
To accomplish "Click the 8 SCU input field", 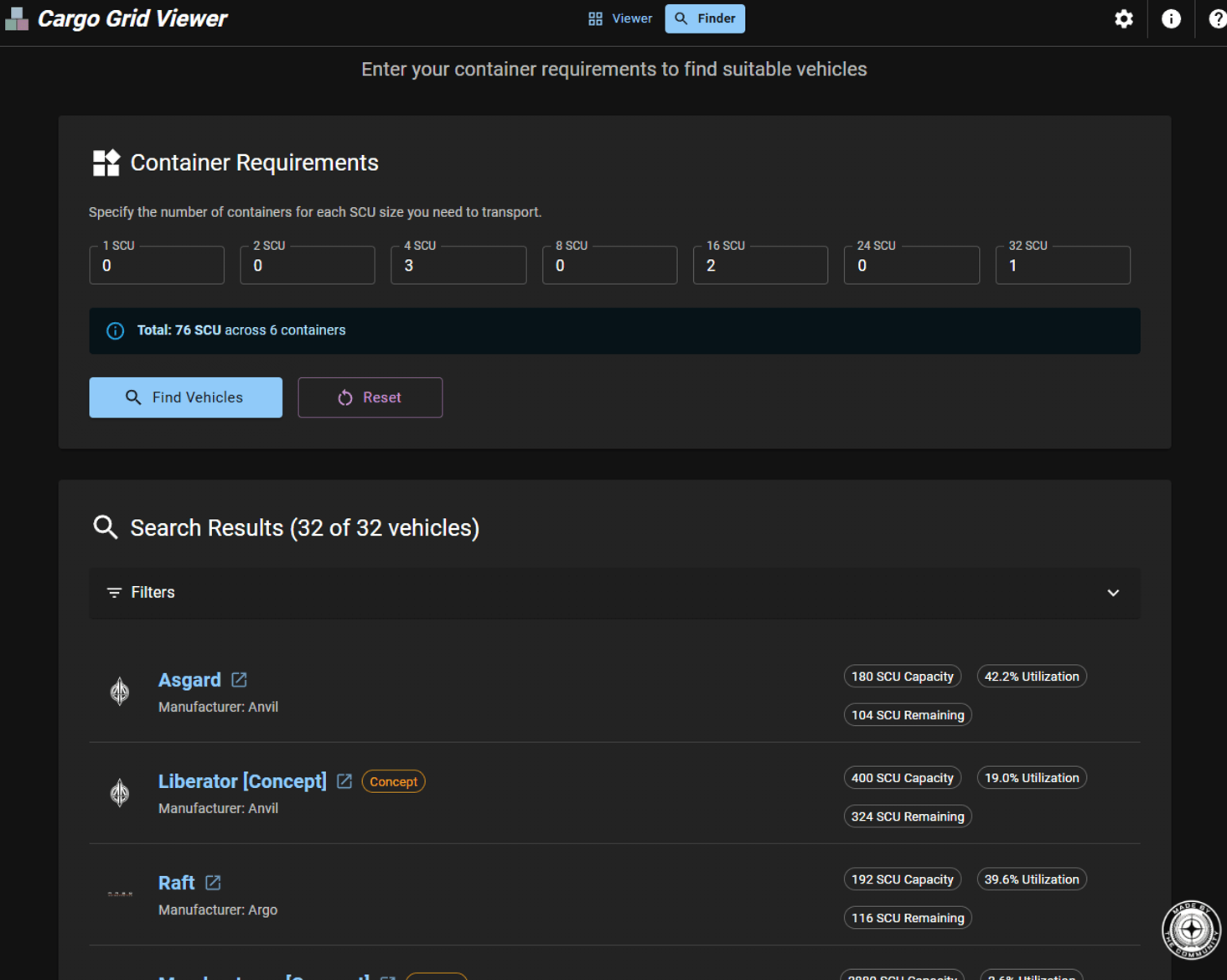I will tap(610, 265).
